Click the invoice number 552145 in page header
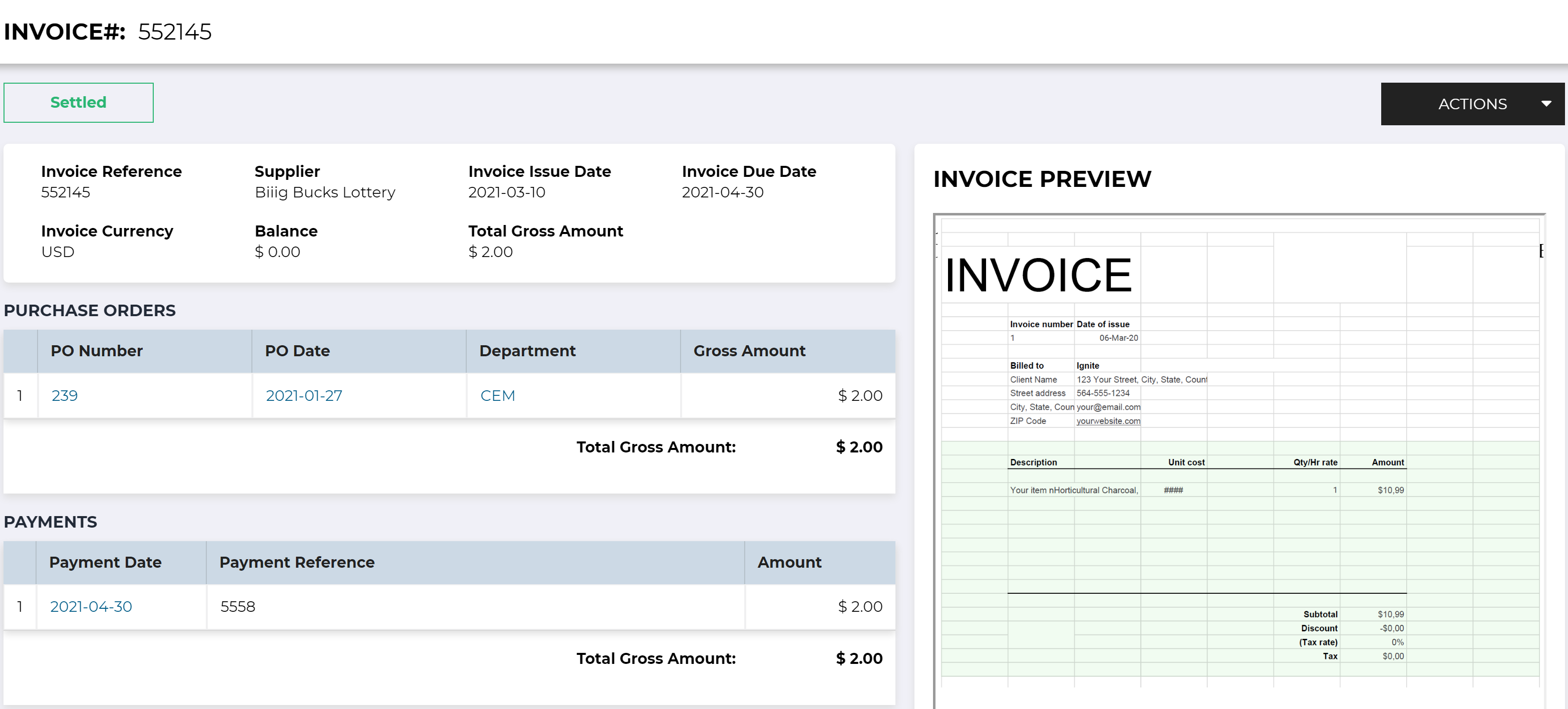This screenshot has height=709, width=1568. click(x=175, y=32)
